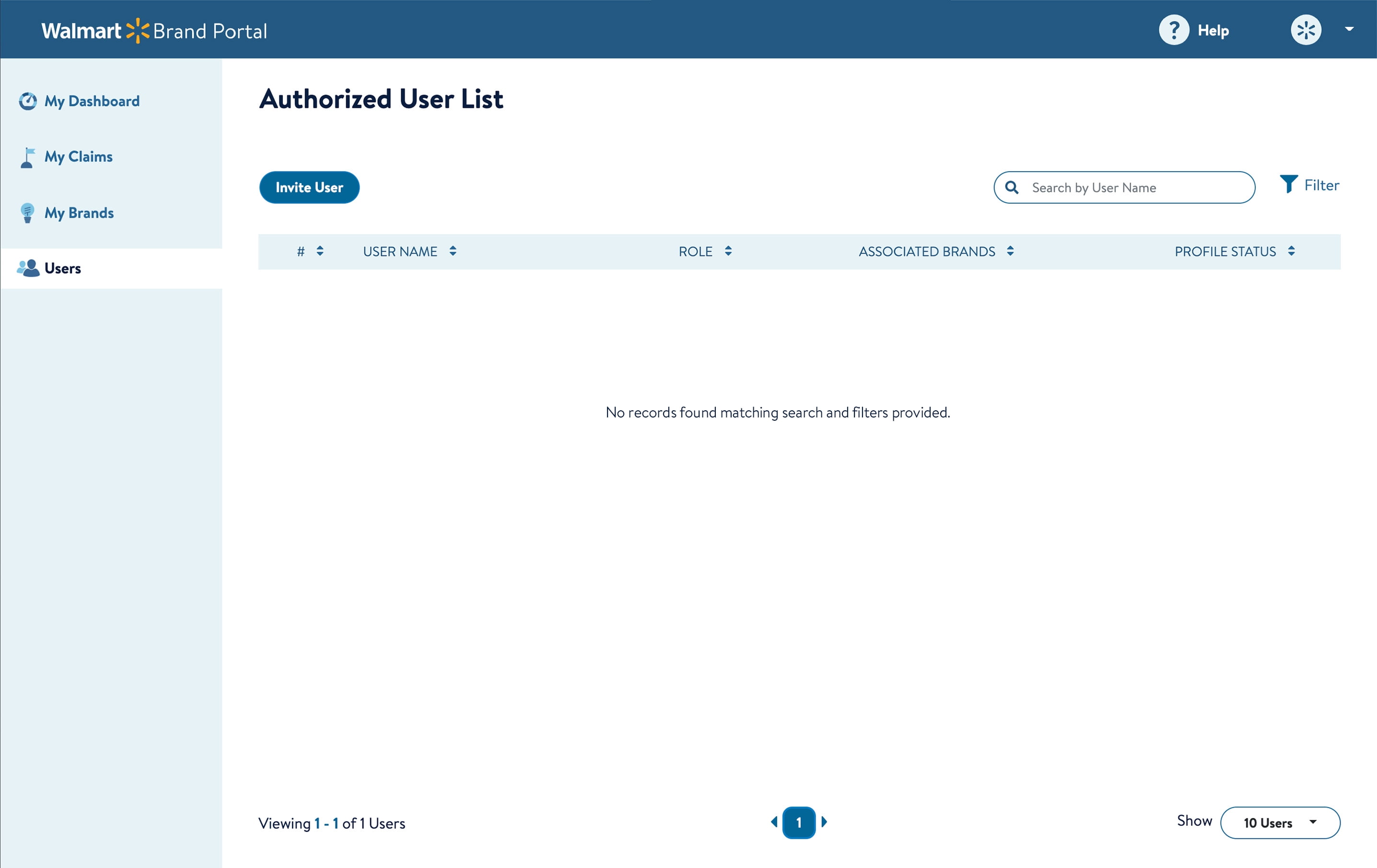Go to next page arrow in pagination
This screenshot has height=868, width=1377.
[824, 822]
